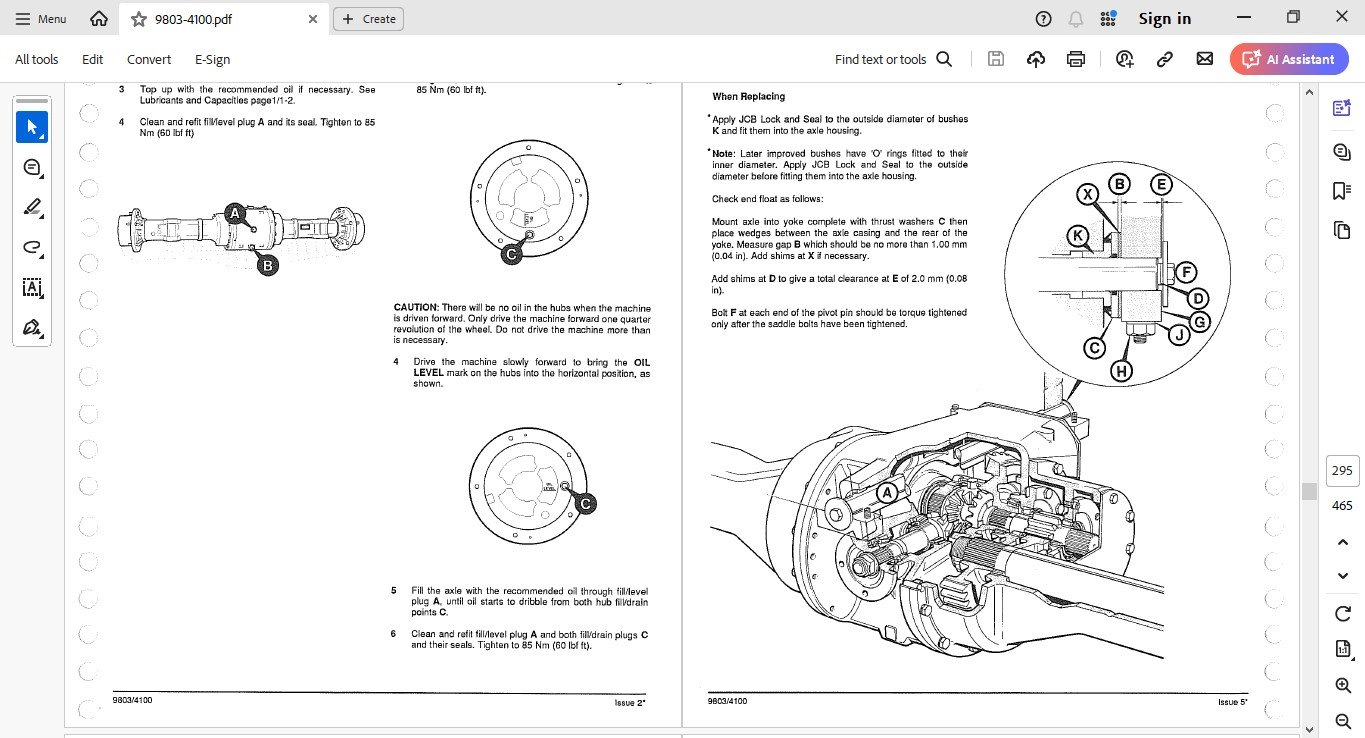The width and height of the screenshot is (1365, 738).
Task: Go to next page down chevron
Action: [1343, 576]
